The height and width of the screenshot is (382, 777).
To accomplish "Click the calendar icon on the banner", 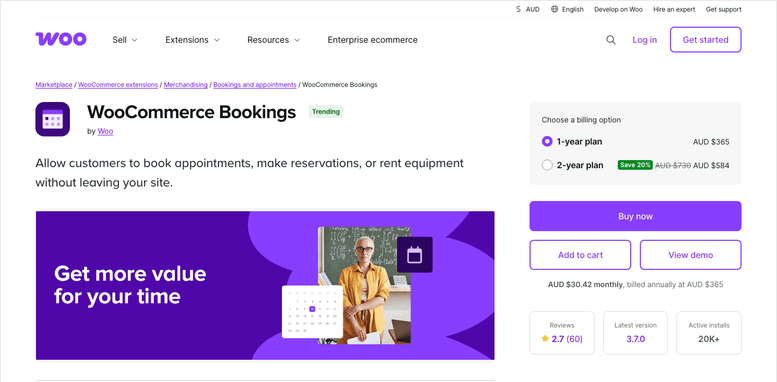I will (x=414, y=255).
